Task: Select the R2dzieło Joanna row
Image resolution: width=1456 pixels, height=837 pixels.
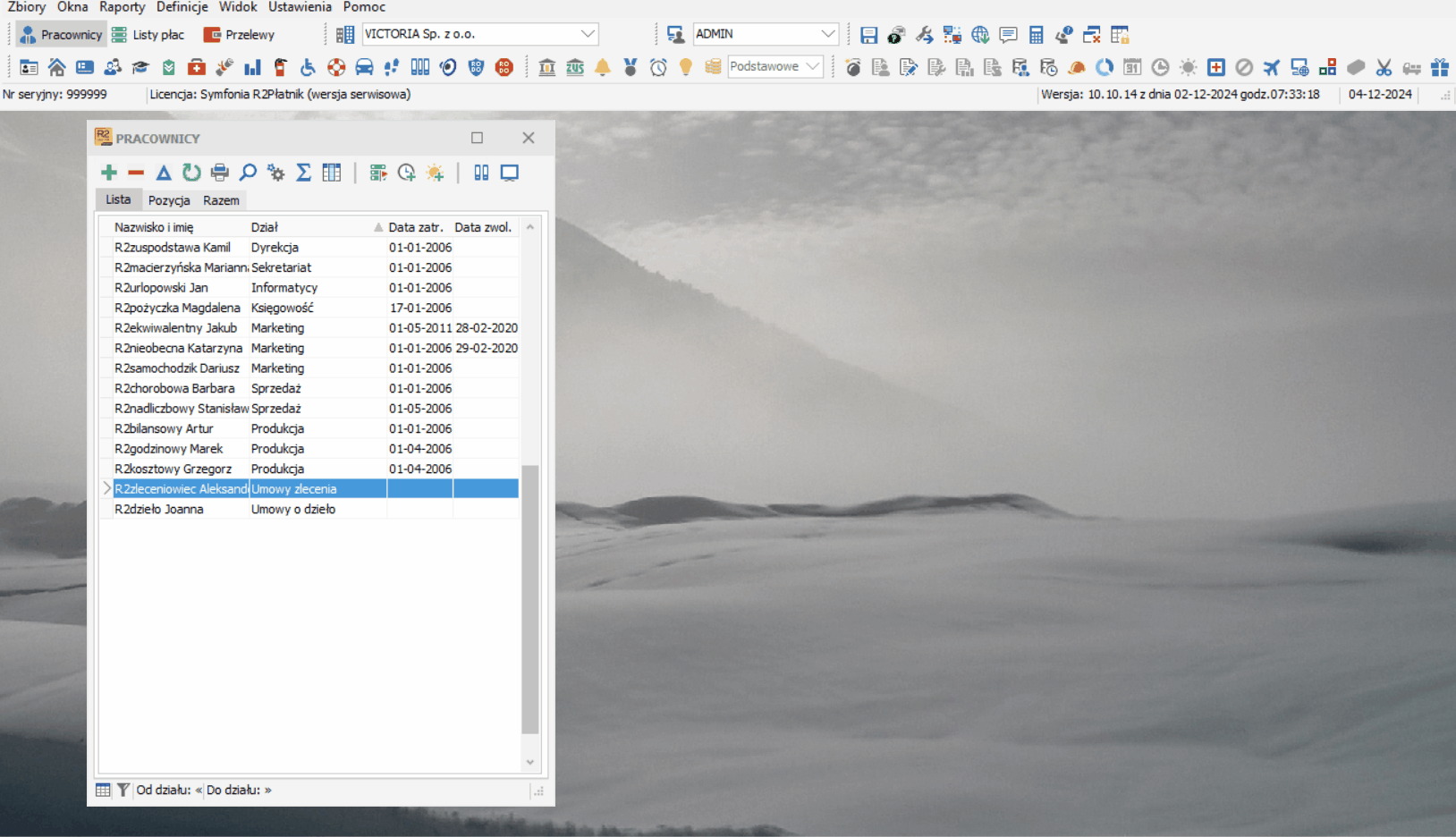Action: [x=309, y=509]
